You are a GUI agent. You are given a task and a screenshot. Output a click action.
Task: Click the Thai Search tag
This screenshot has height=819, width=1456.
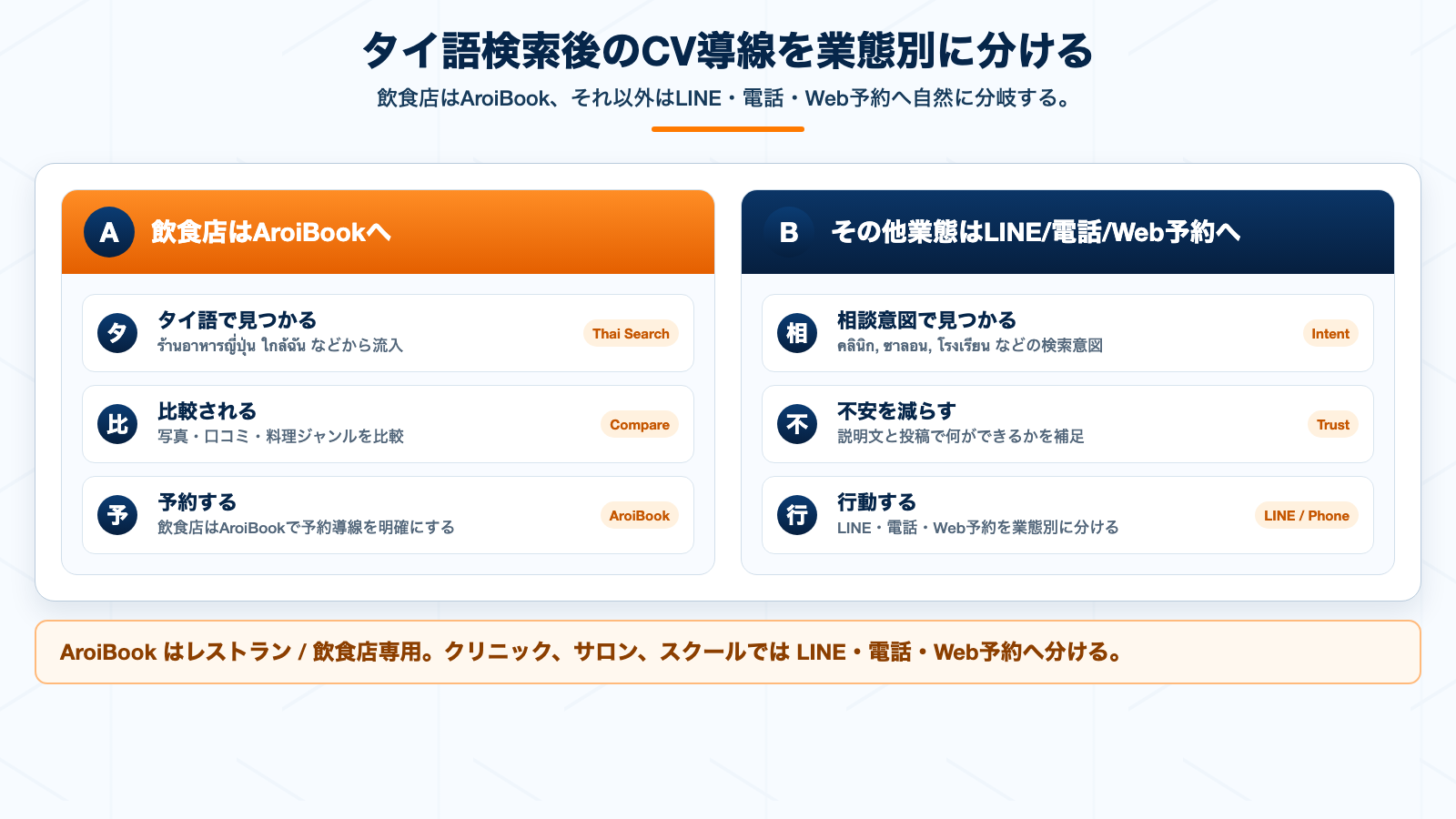click(x=631, y=333)
